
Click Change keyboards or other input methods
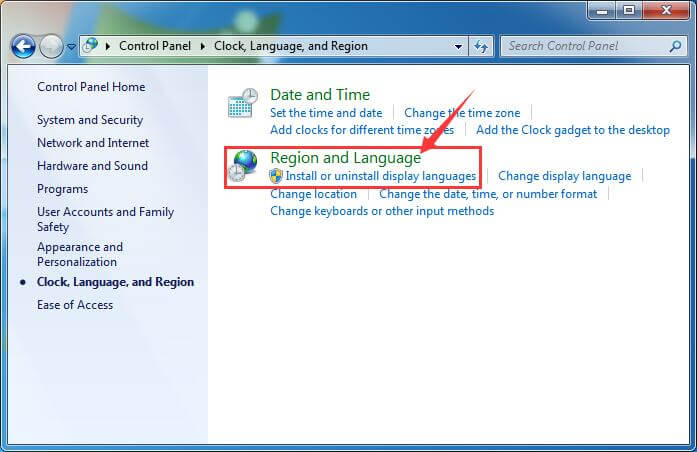point(382,211)
